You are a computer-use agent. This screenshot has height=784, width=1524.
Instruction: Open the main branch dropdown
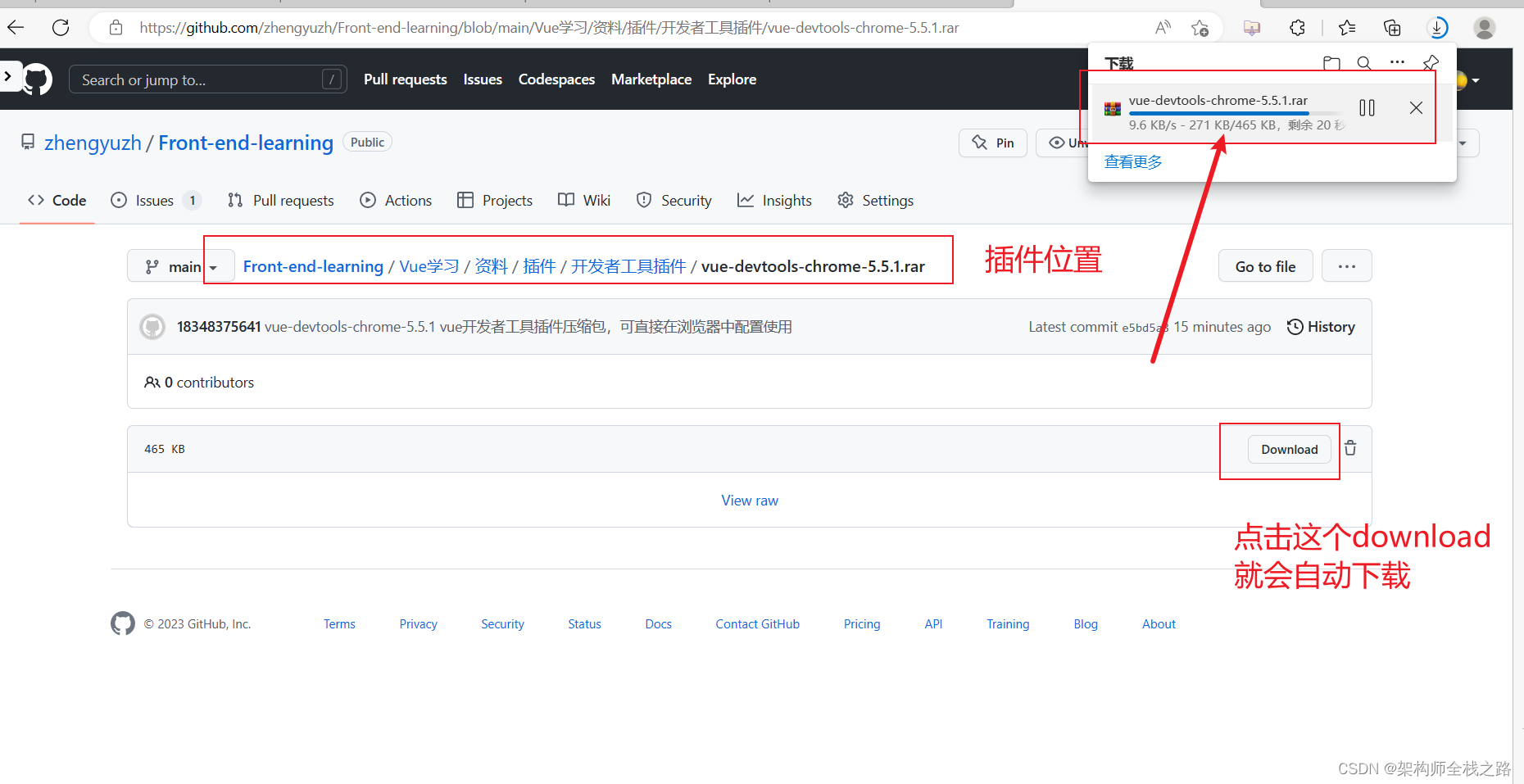pyautogui.click(x=181, y=266)
